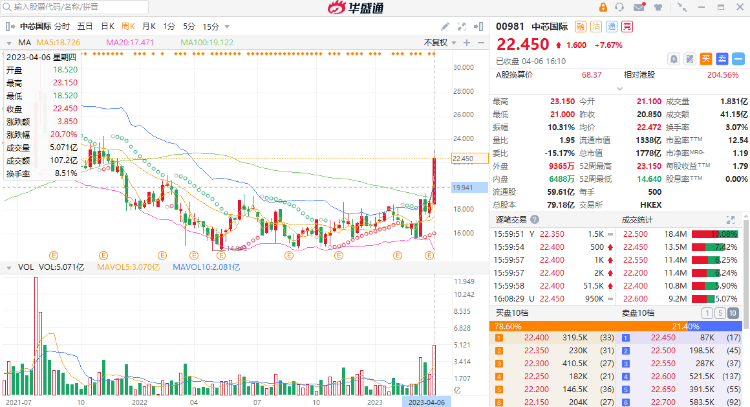Select the 成交统计 tab header
The height and width of the screenshot is (407, 750).
pyautogui.click(x=637, y=220)
